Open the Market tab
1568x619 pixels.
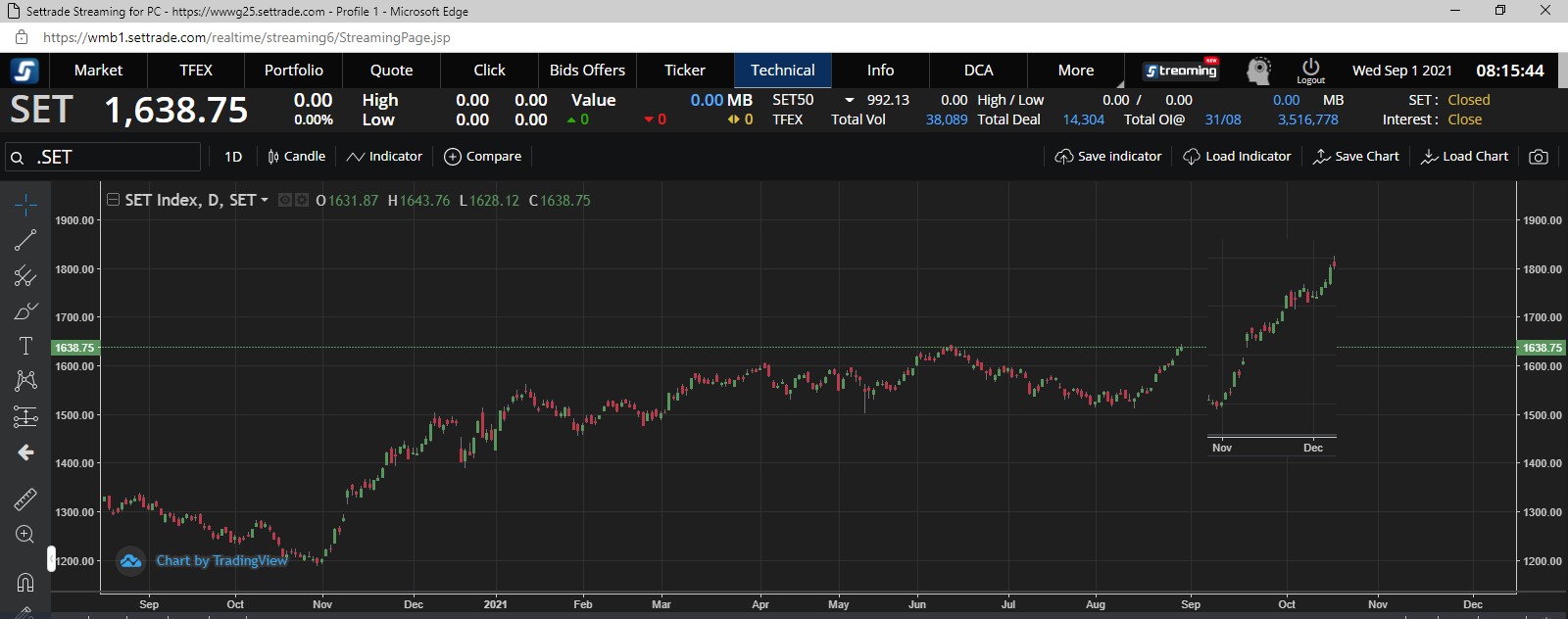(x=98, y=71)
